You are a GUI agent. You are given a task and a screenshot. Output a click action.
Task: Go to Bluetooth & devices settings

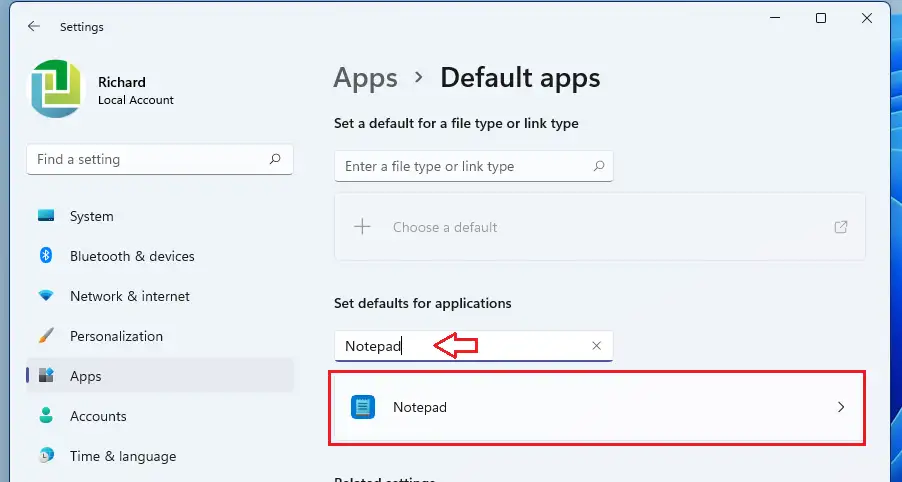click(x=132, y=256)
